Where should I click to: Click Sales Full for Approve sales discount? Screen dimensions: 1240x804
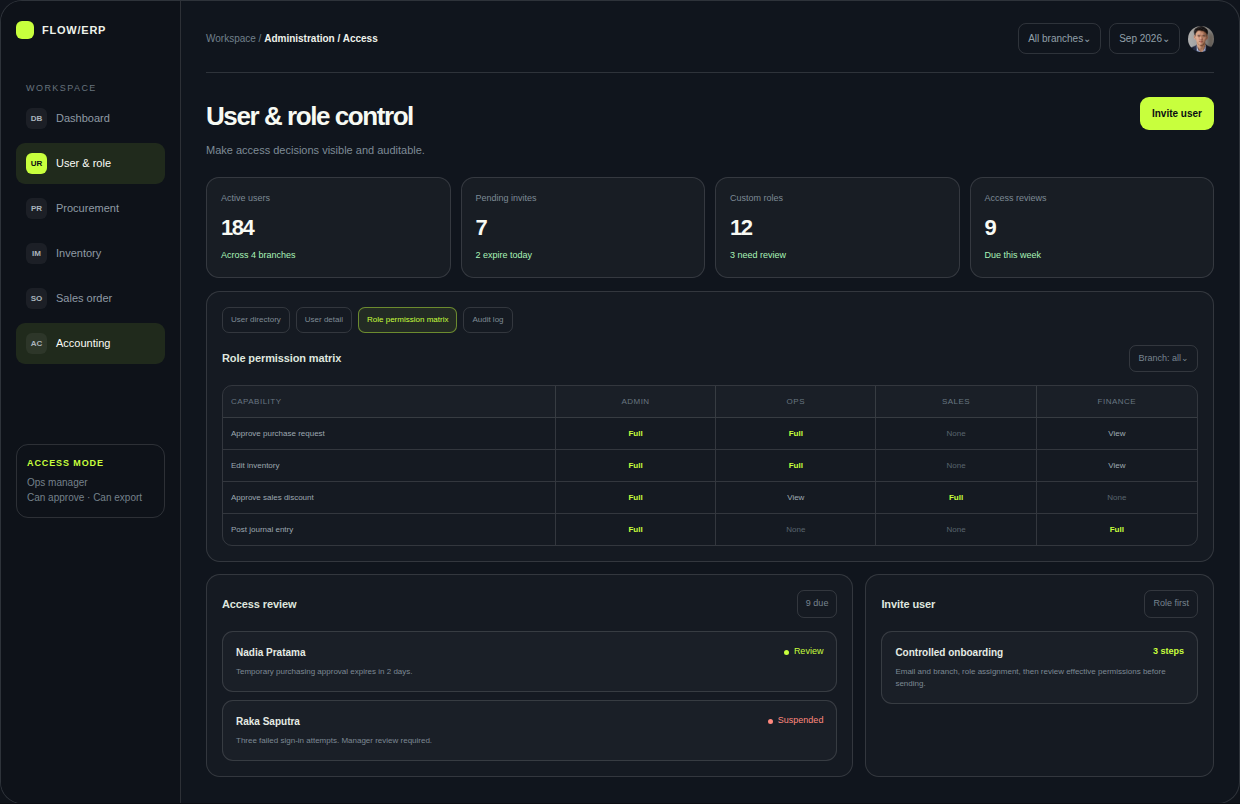point(956,497)
